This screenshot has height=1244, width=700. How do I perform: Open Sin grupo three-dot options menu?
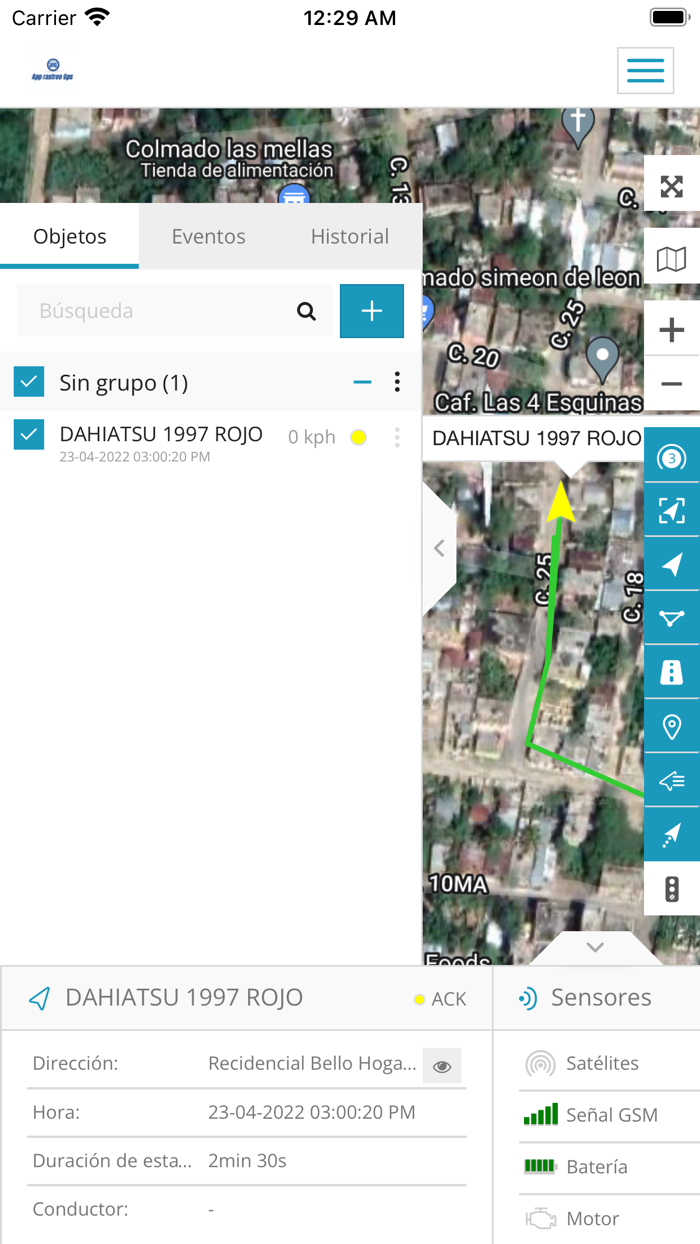coord(397,382)
